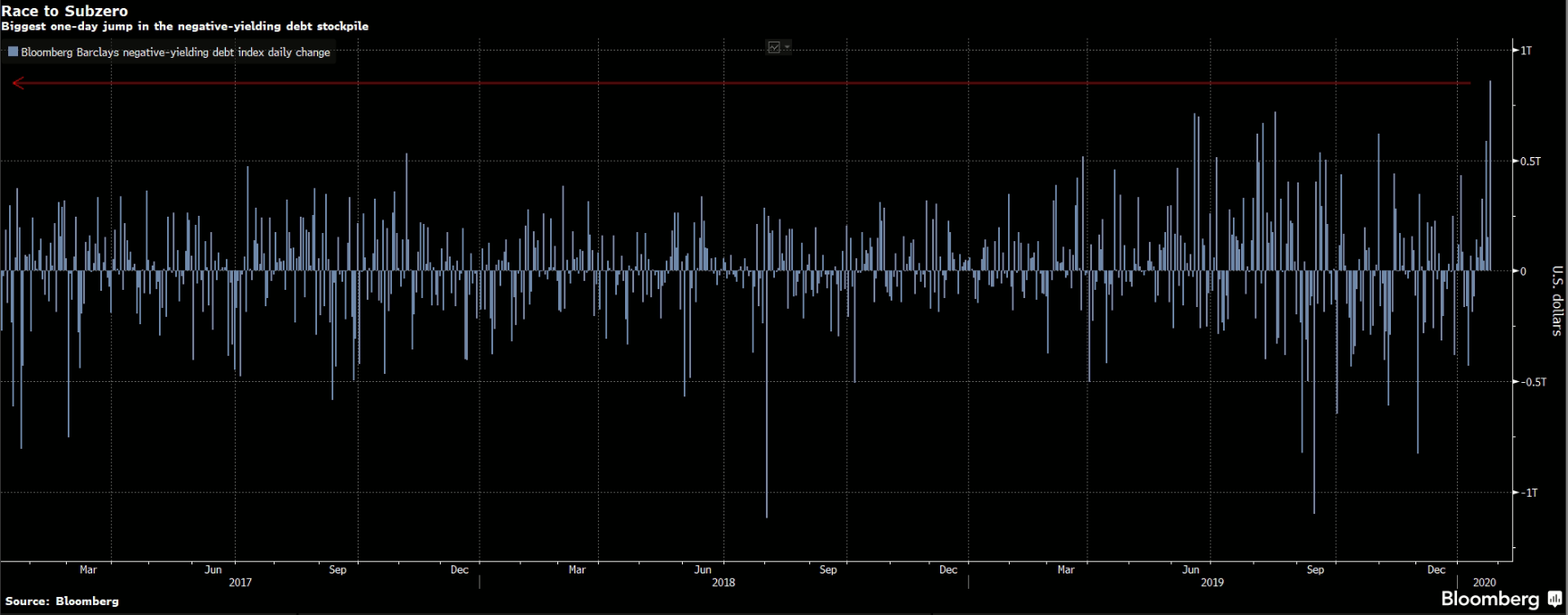Click the '-0.5T' y-axis label
The image size is (1568, 615).
(x=1533, y=382)
